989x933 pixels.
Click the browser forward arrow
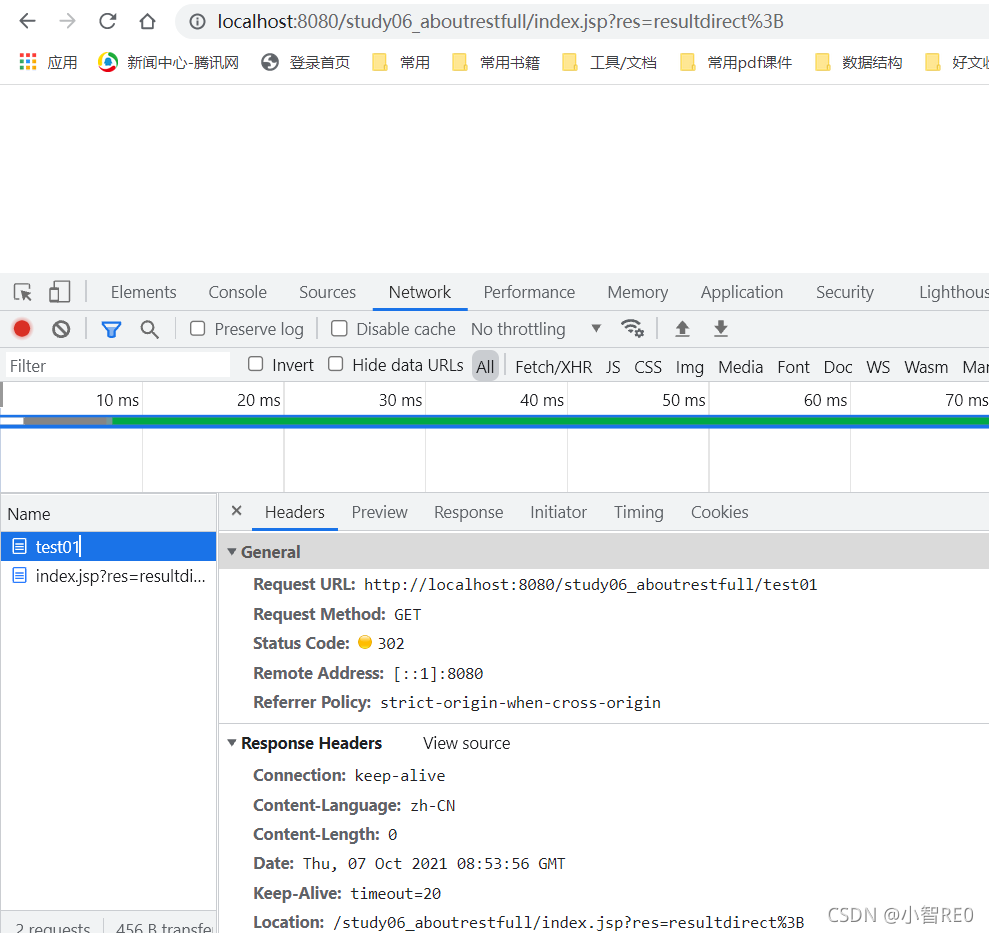pos(67,21)
